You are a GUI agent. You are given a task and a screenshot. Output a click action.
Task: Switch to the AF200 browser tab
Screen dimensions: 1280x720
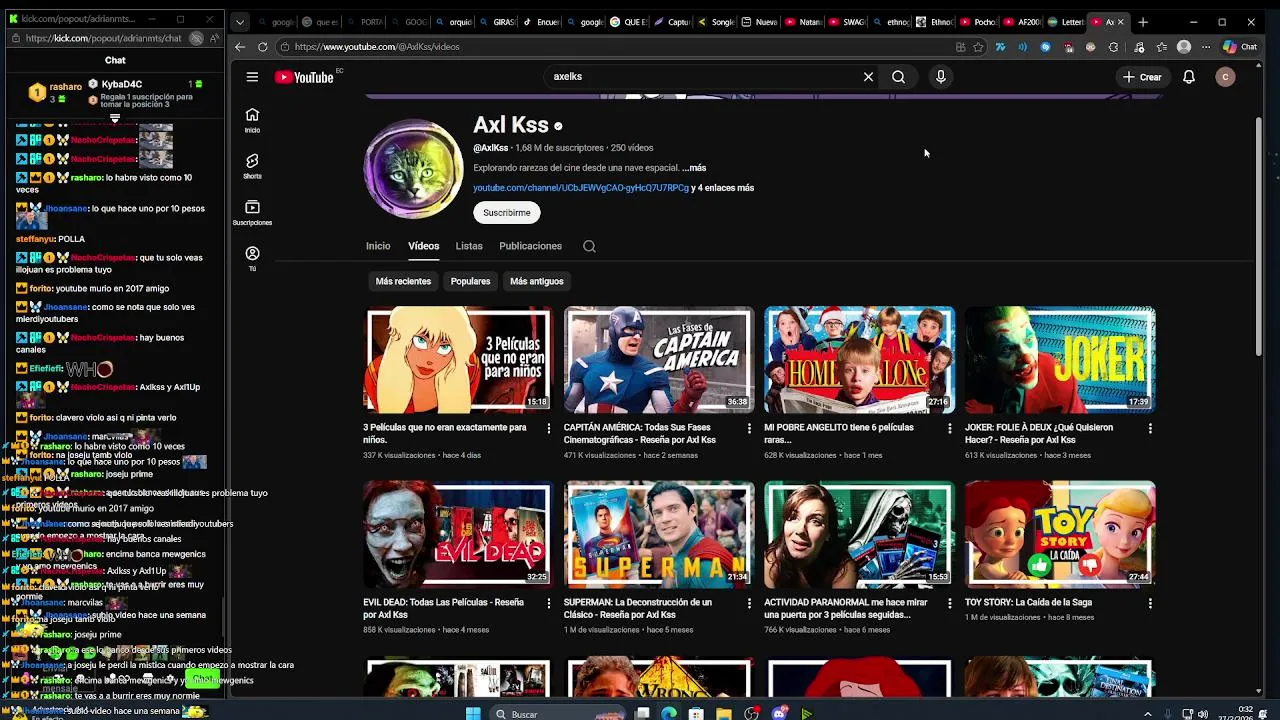[x=1022, y=22]
